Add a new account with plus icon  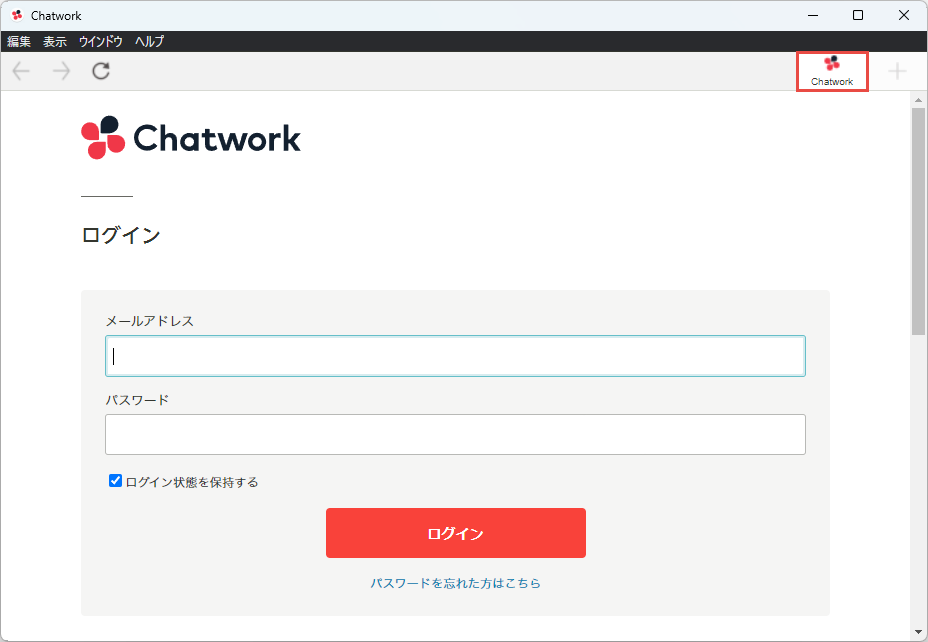click(x=897, y=71)
